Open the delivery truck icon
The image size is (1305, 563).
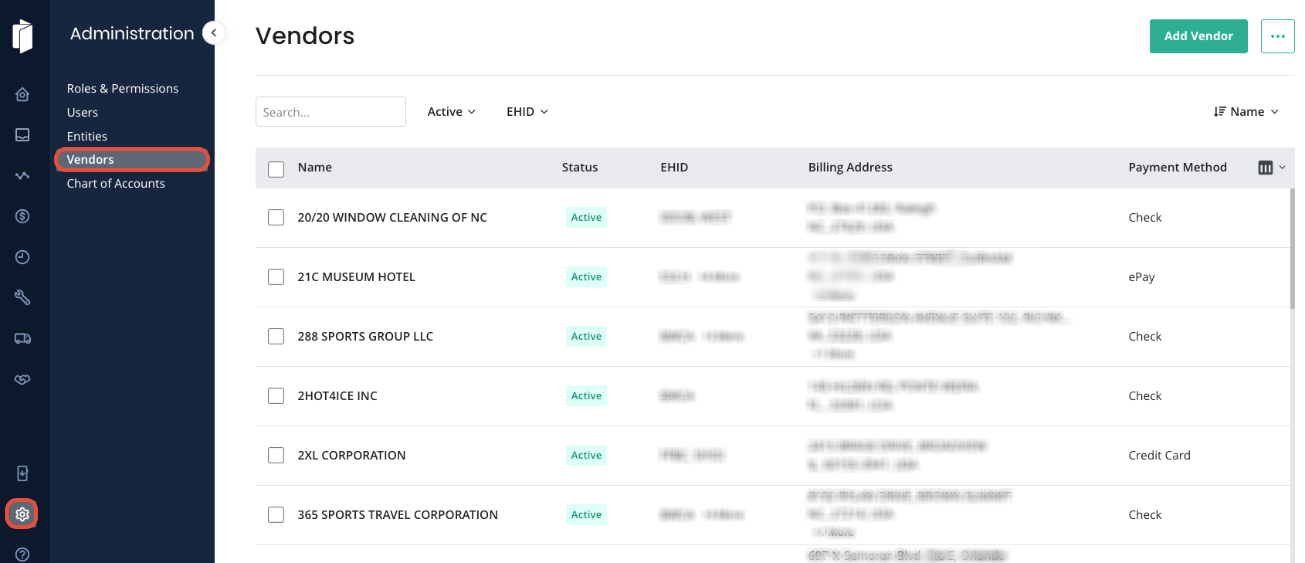(x=22, y=338)
